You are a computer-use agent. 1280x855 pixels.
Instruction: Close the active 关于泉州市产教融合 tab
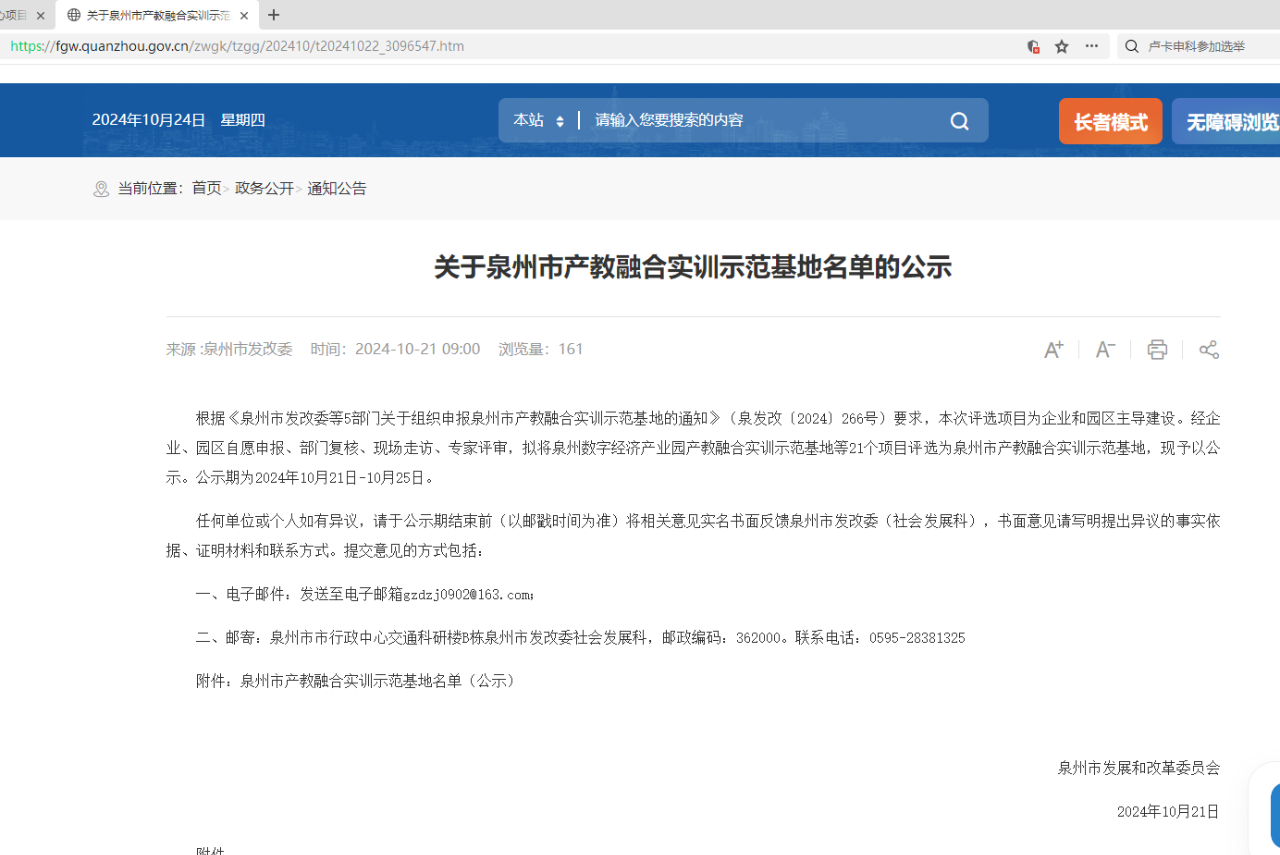(244, 15)
